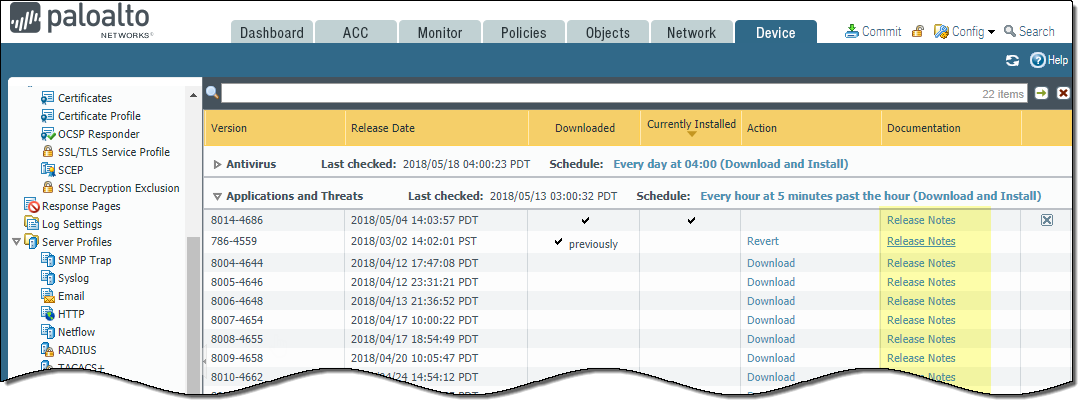Open the Monitor tab

click(x=440, y=33)
